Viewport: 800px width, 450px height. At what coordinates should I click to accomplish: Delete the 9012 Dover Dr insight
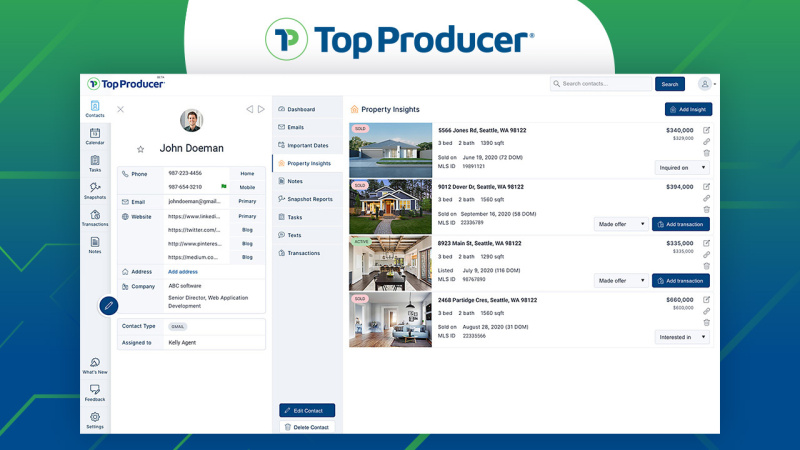pyautogui.click(x=707, y=209)
